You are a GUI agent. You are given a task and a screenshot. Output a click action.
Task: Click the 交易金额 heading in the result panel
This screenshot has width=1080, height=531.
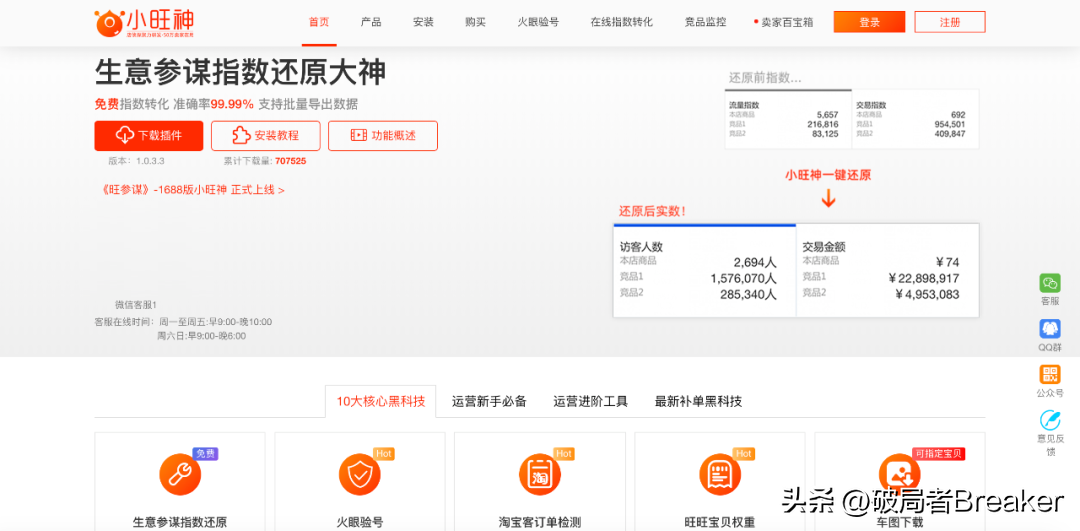click(x=824, y=247)
